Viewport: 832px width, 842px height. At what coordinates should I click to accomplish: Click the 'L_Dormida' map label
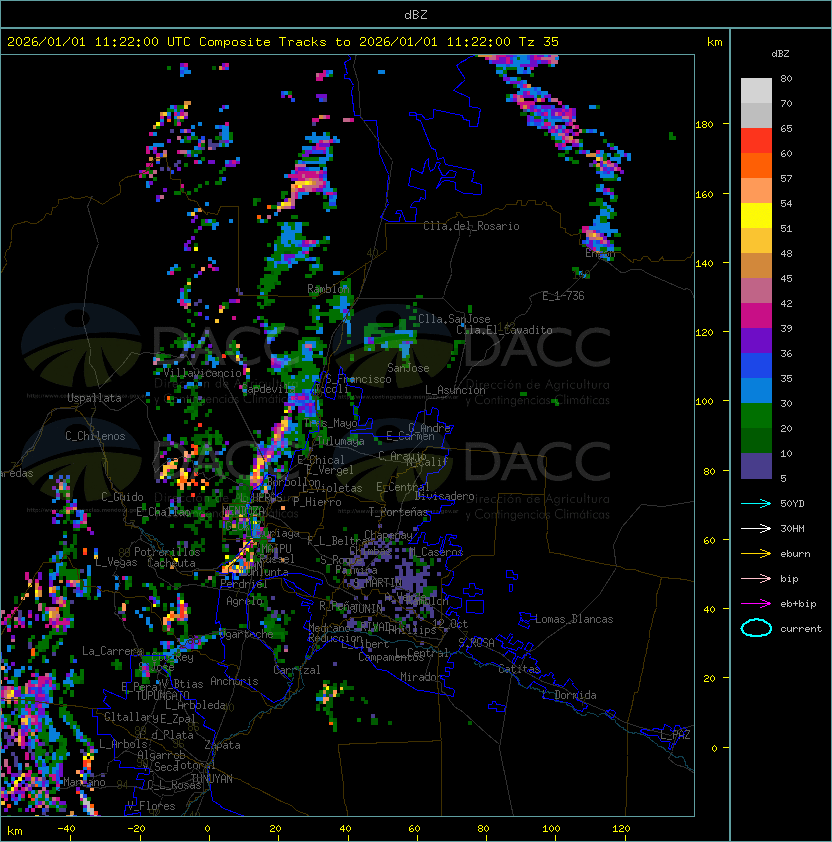click(x=569, y=695)
